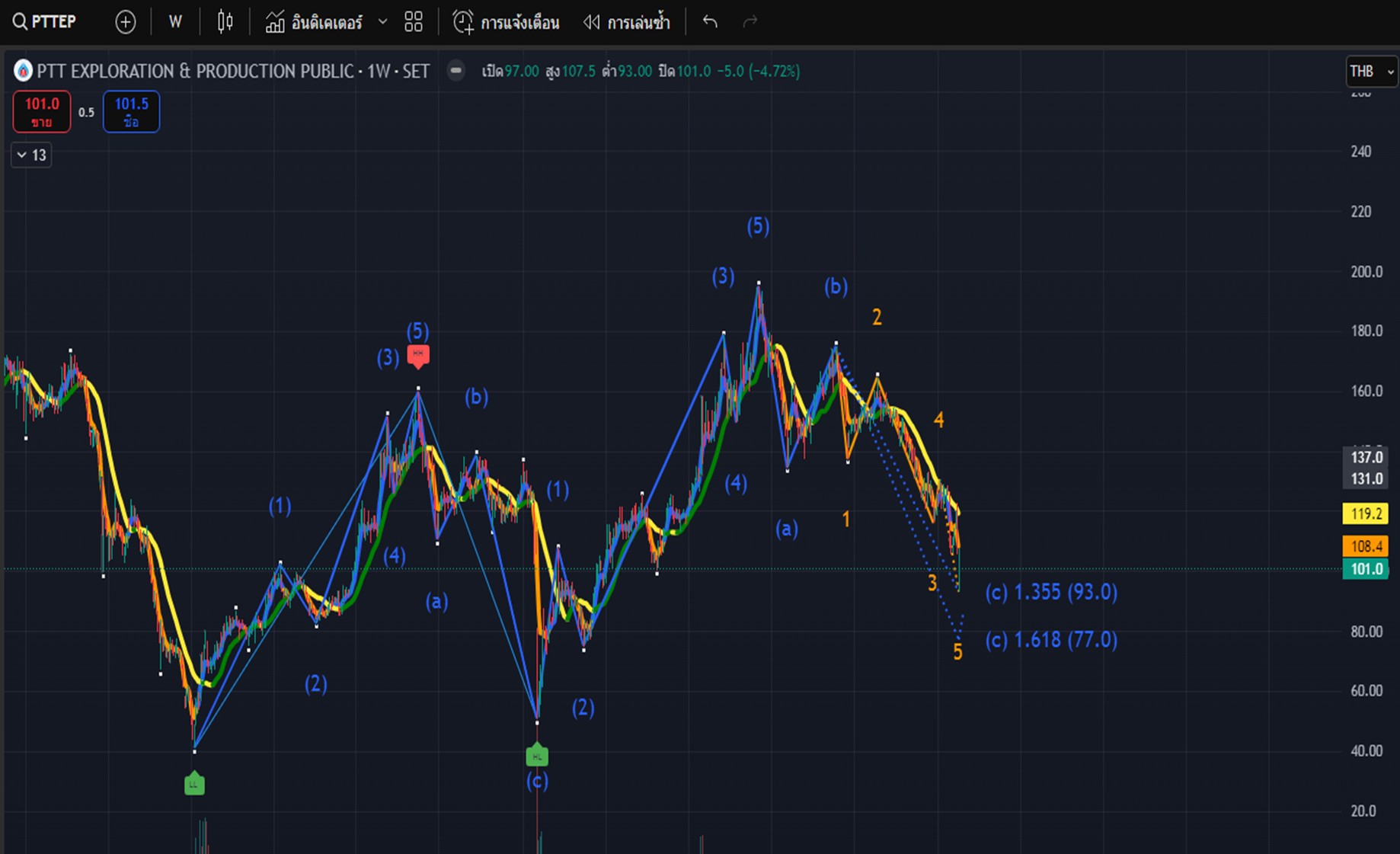
Task: Click the orange 108.4 price label
Action: pos(1365,545)
